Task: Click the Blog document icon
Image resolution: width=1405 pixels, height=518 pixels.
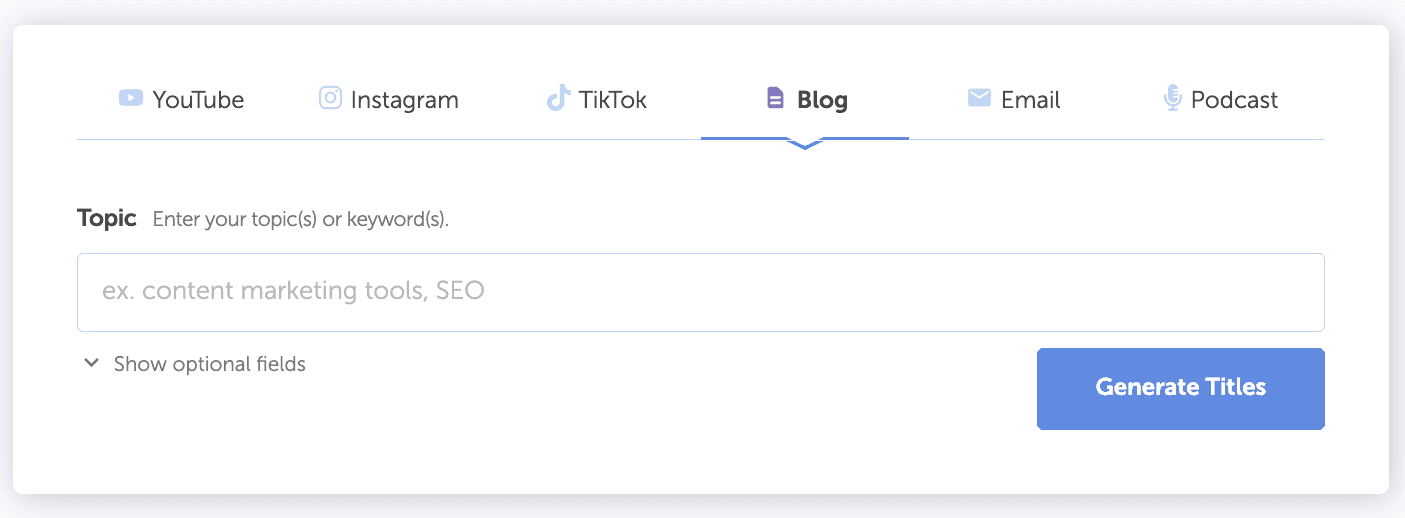Action: click(775, 98)
